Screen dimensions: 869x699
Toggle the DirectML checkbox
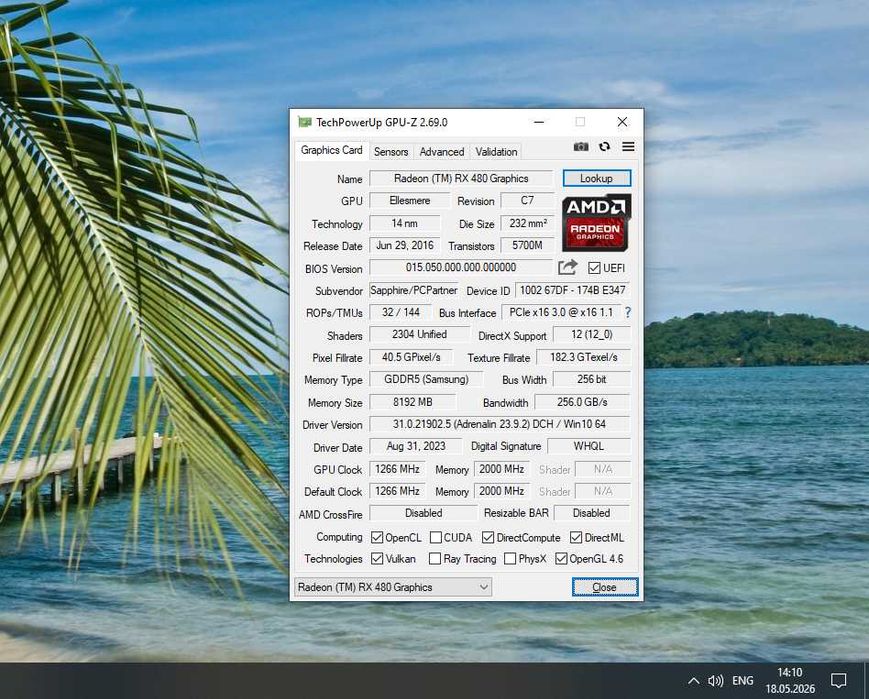click(576, 538)
